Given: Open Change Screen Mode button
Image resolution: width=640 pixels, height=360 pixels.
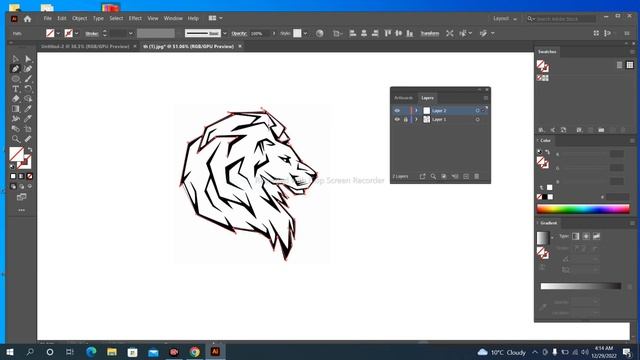Looking at the screenshot, I should click(22, 197).
